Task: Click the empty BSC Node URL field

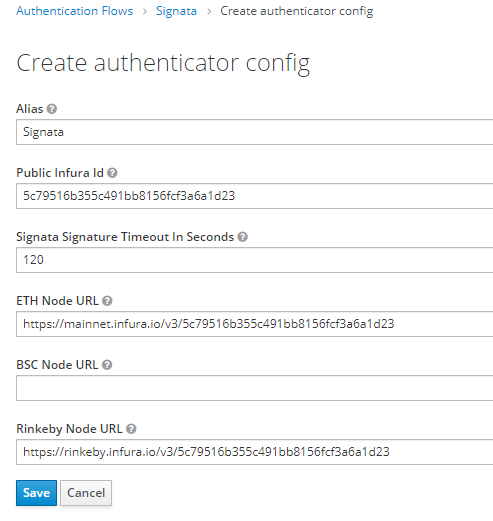Action: (255, 388)
